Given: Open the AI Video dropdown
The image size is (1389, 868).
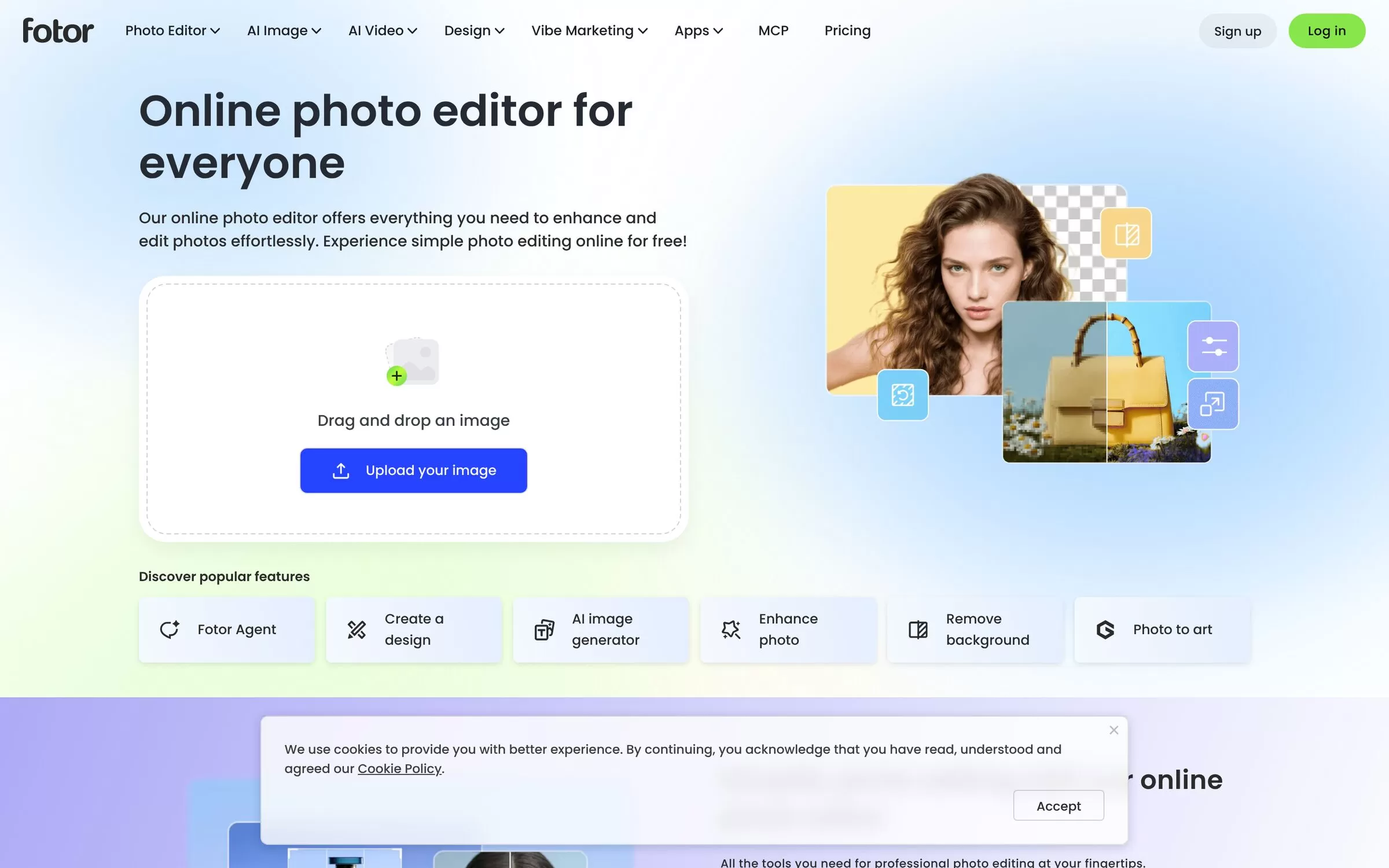Looking at the screenshot, I should (383, 31).
